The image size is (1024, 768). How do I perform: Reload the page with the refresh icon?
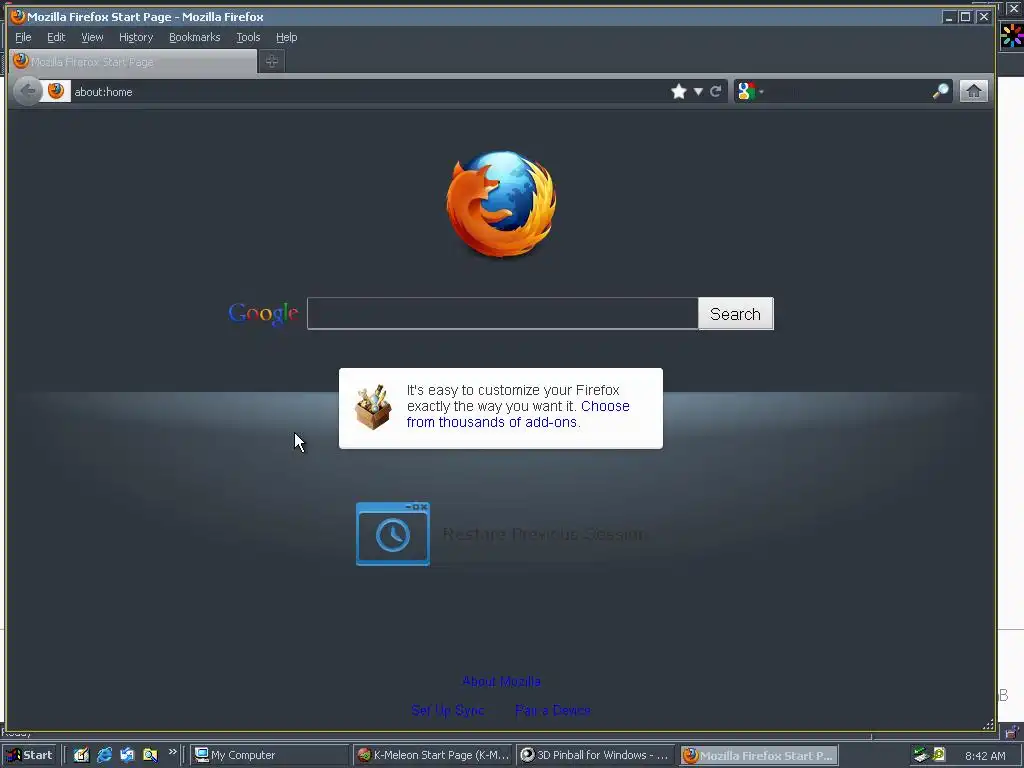[x=716, y=91]
